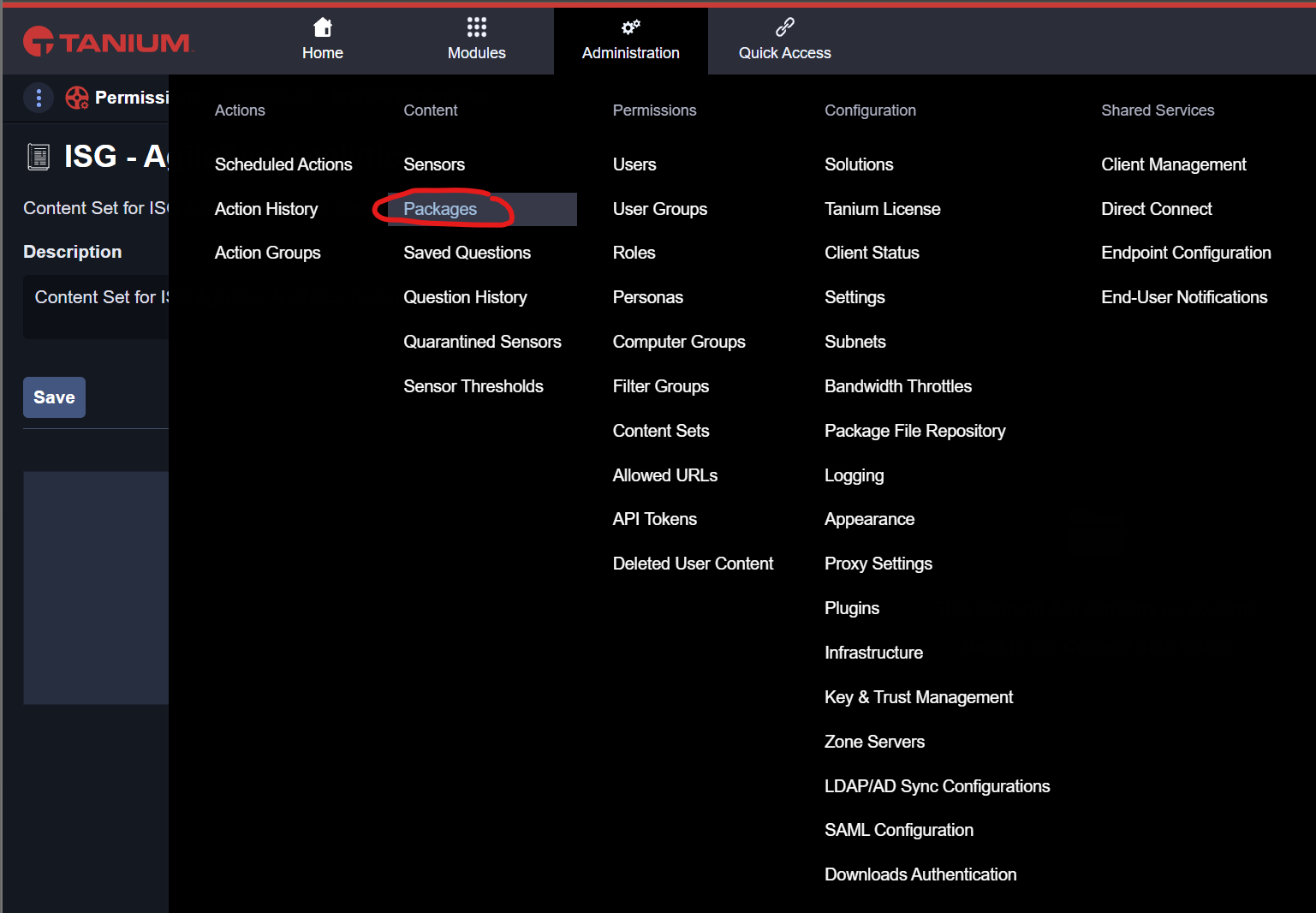
Task: Open Infrastructure
Action: [x=874, y=653]
